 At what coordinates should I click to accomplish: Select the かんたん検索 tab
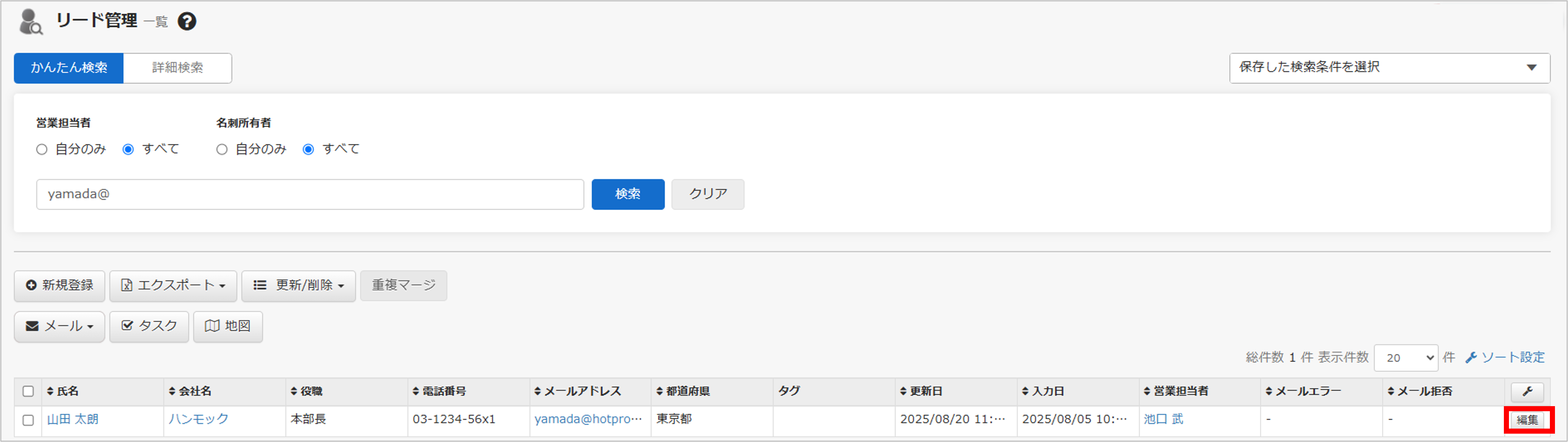[69, 68]
